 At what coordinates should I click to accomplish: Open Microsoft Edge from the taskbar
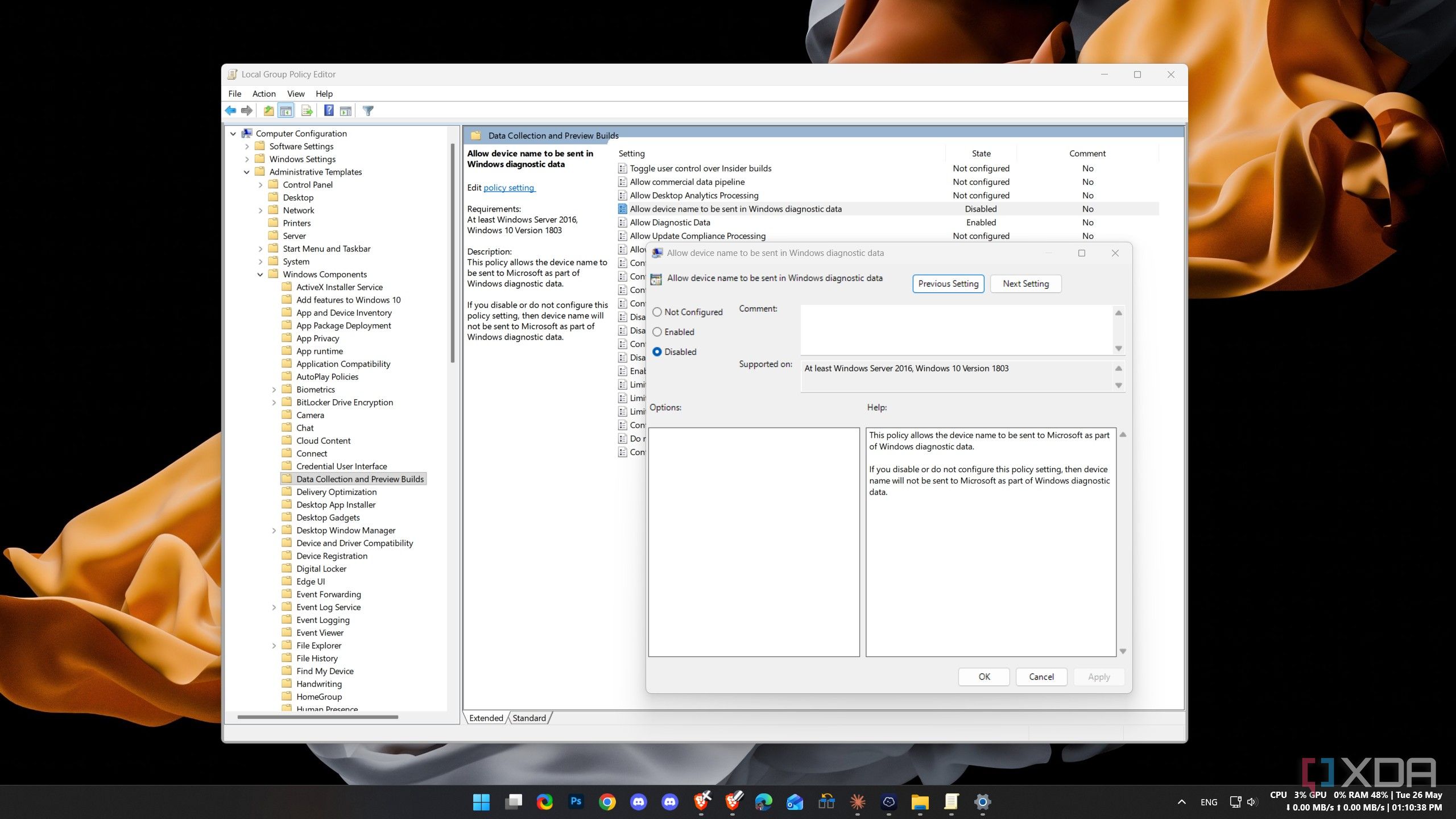coord(764,802)
